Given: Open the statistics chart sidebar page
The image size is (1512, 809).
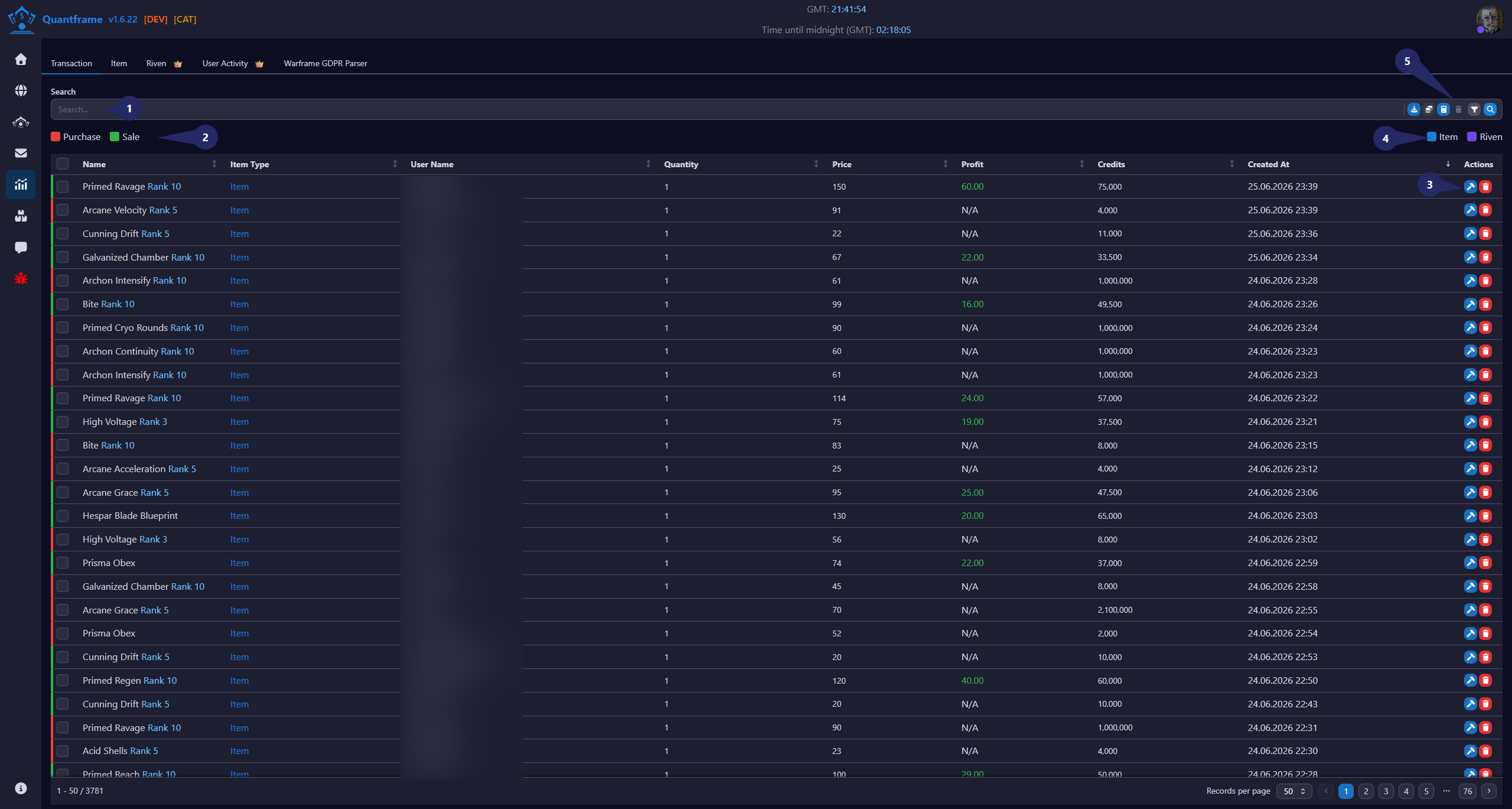Looking at the screenshot, I should coord(21,184).
